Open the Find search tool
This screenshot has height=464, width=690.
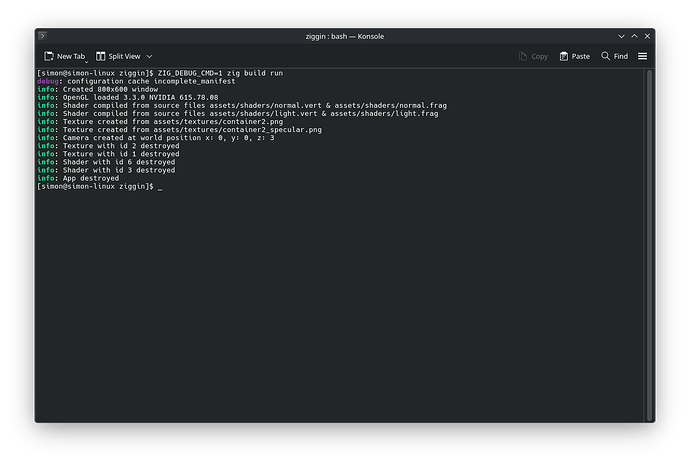pos(615,56)
